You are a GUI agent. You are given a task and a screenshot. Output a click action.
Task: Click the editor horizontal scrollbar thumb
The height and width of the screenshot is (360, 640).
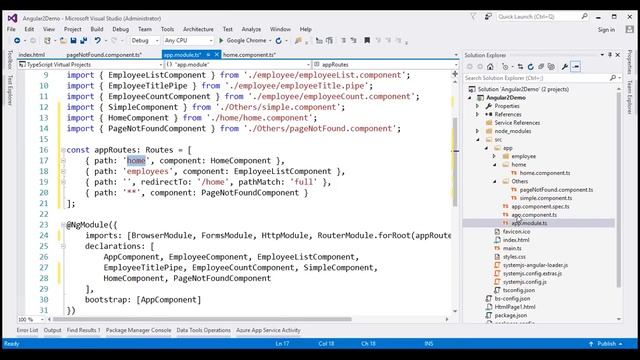coord(202,319)
